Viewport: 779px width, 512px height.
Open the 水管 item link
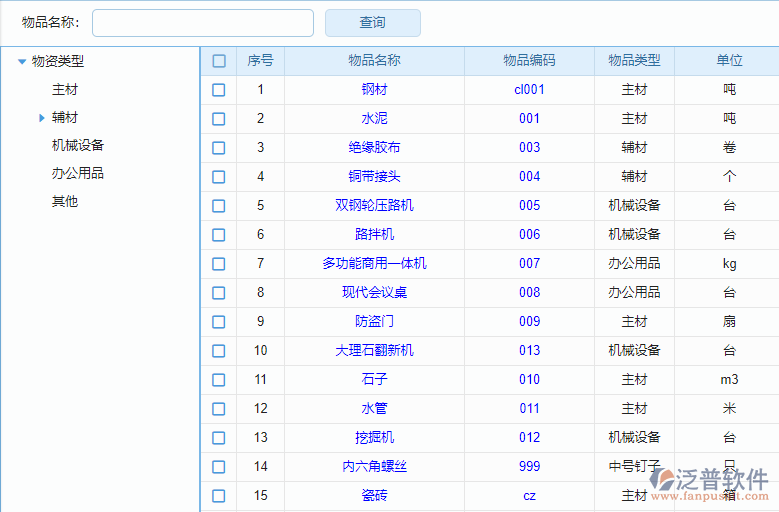(375, 408)
